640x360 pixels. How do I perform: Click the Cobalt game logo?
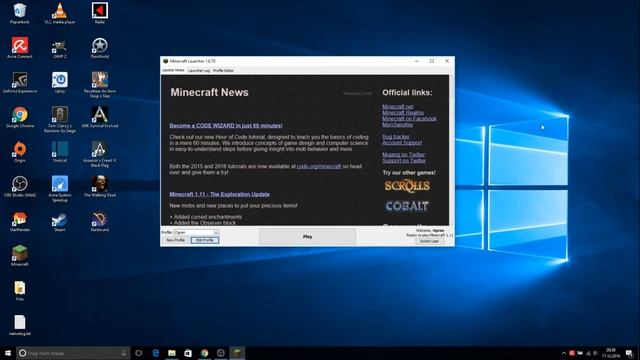pyautogui.click(x=407, y=206)
